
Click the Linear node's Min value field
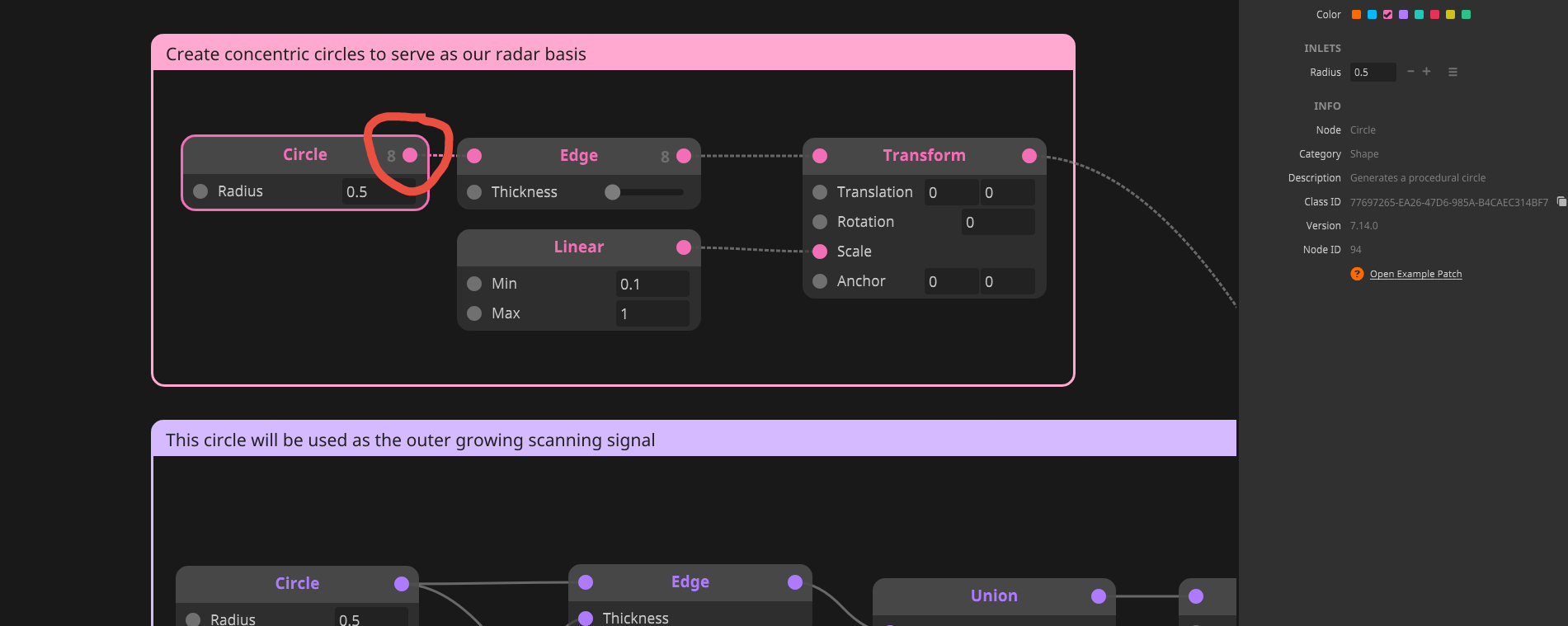point(652,284)
